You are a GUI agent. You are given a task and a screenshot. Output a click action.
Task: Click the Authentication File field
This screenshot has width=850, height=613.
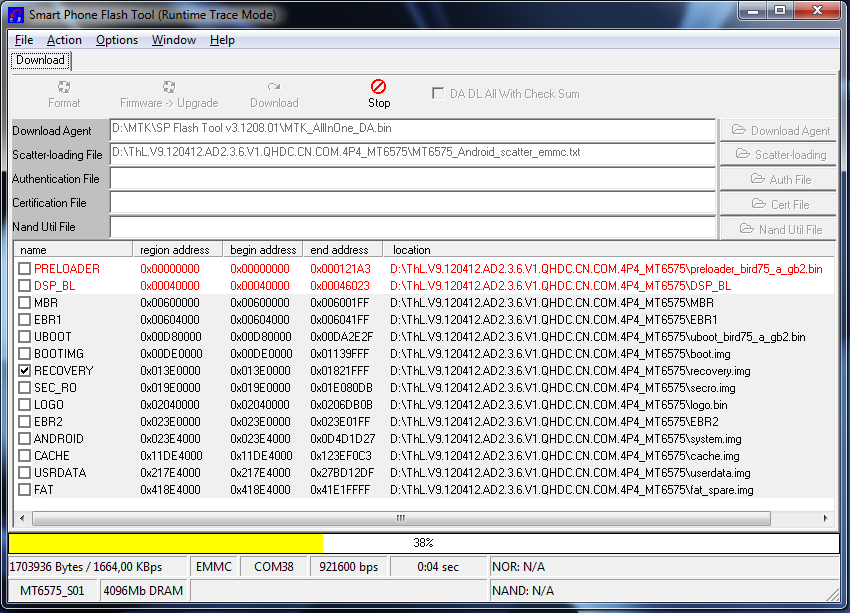(x=413, y=178)
